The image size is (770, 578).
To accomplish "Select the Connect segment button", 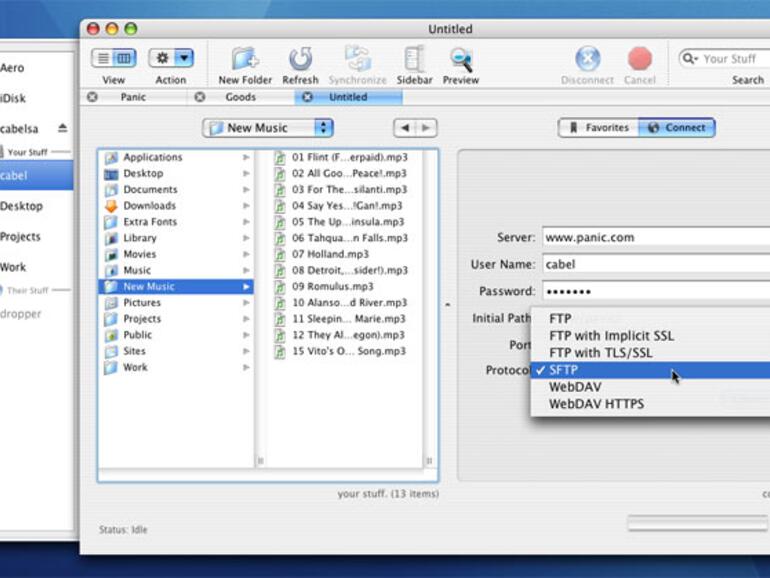I will 677,128.
